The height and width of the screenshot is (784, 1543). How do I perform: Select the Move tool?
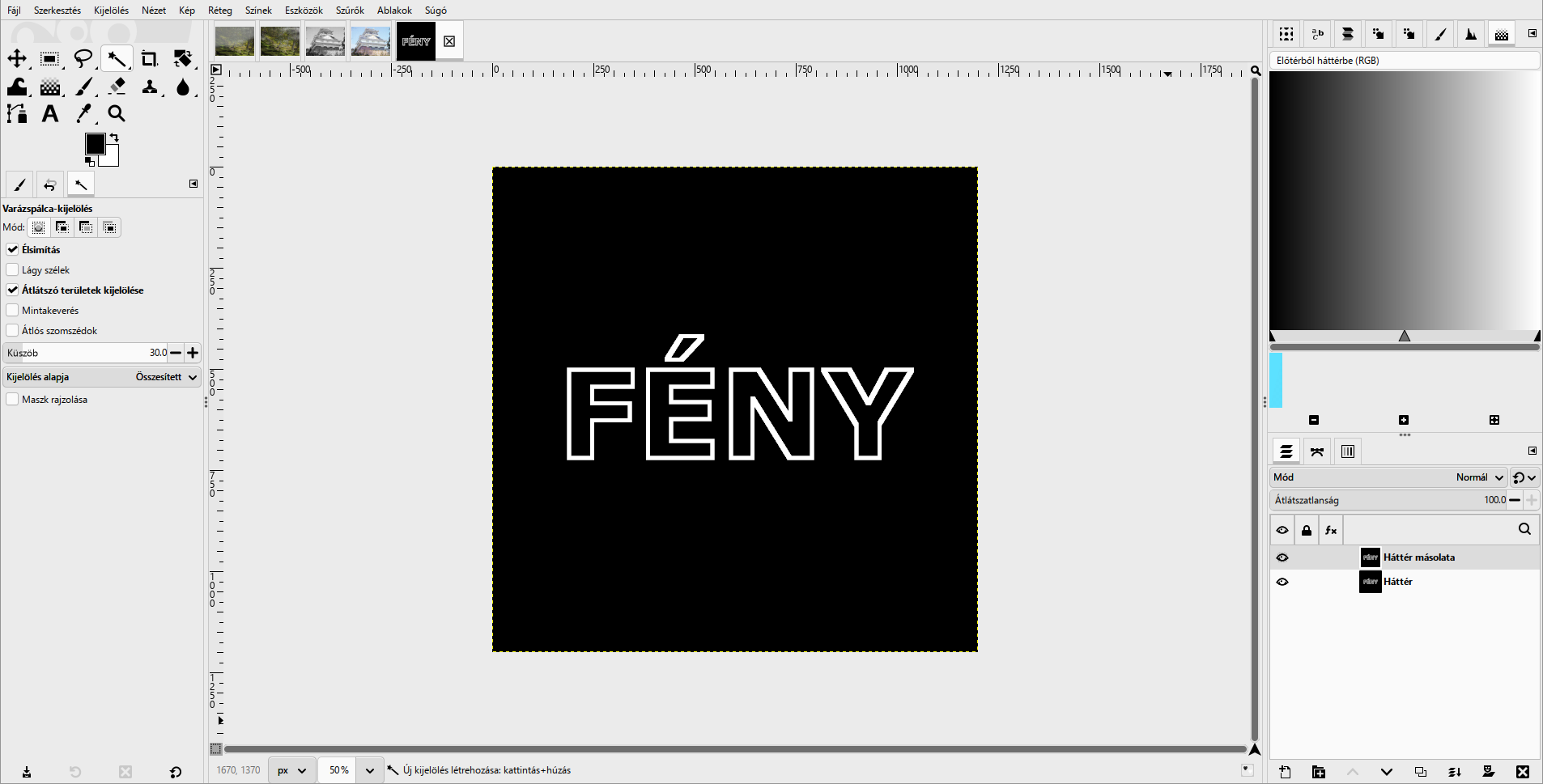[17, 58]
